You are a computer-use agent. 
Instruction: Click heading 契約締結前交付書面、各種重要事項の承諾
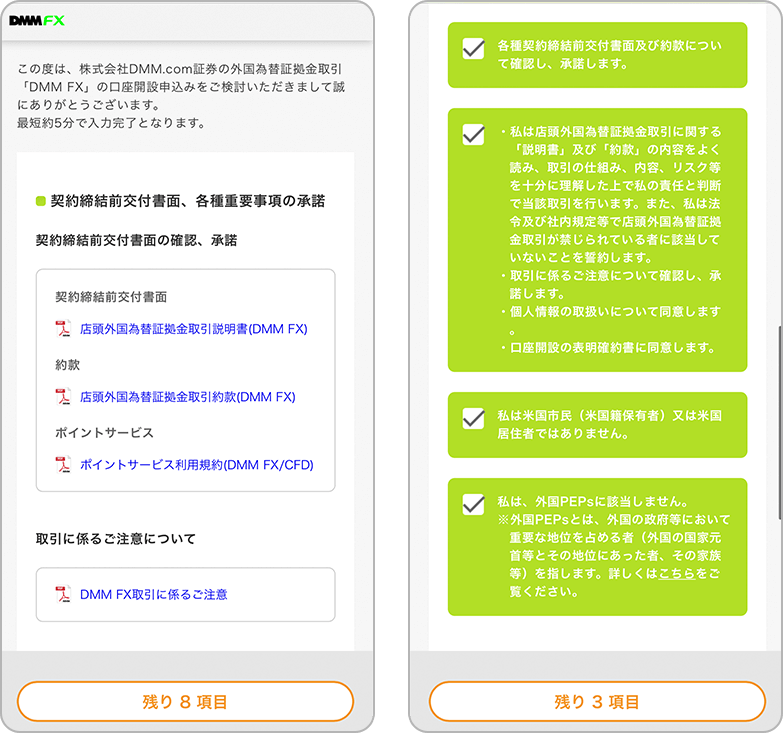click(188, 201)
